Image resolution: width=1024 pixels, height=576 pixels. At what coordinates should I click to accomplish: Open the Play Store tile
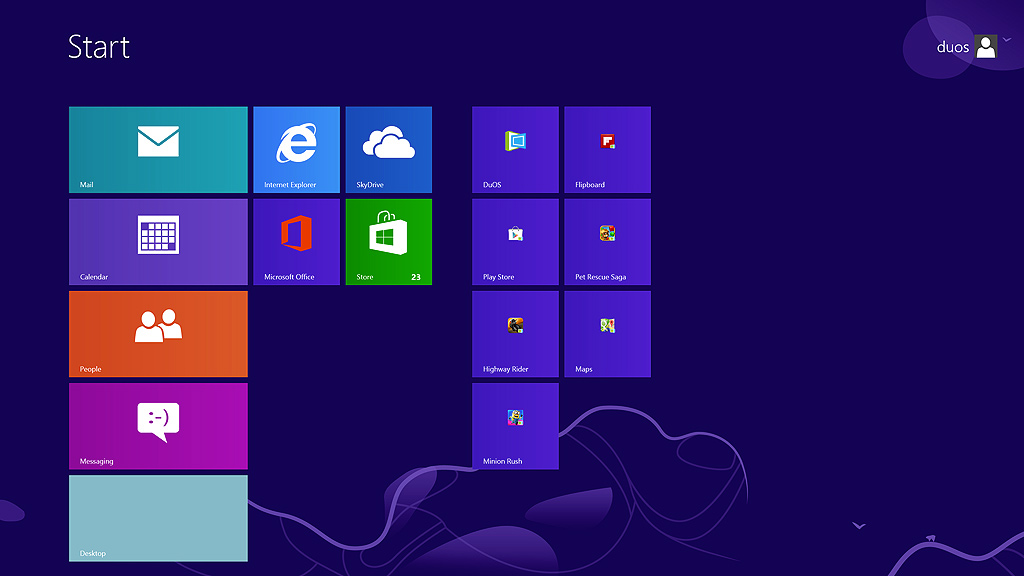515,242
